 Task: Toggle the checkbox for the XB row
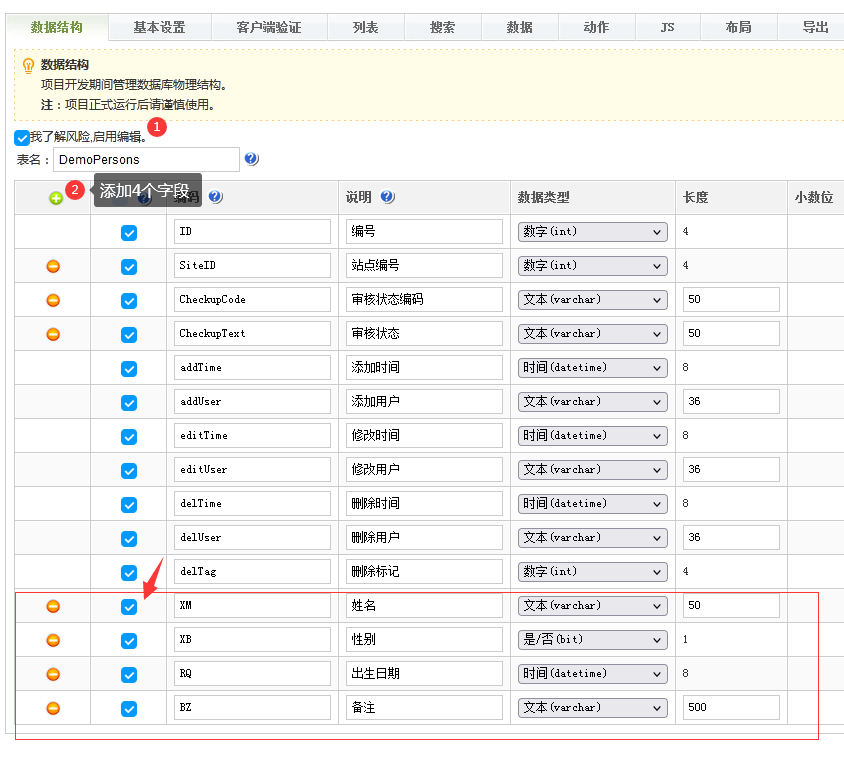coord(129,640)
